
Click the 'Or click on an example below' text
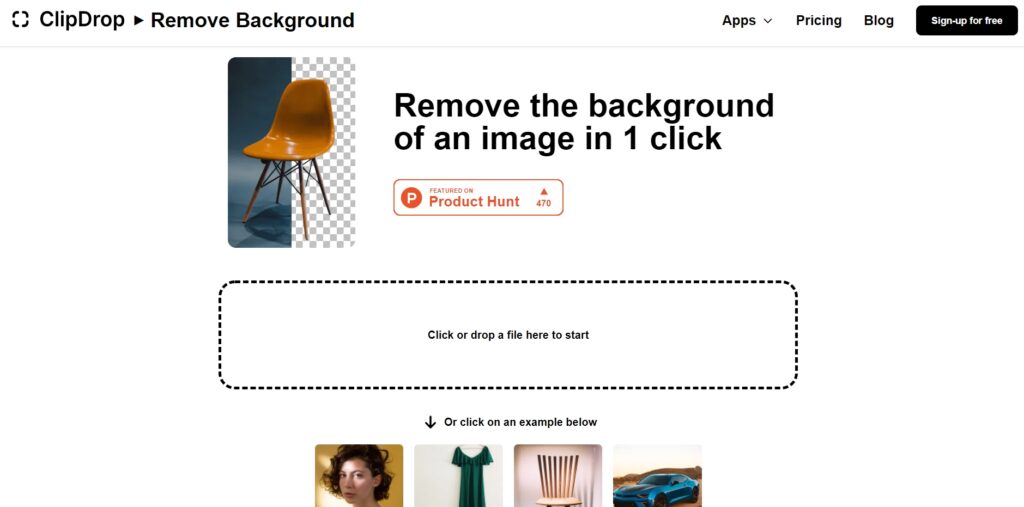tap(520, 422)
